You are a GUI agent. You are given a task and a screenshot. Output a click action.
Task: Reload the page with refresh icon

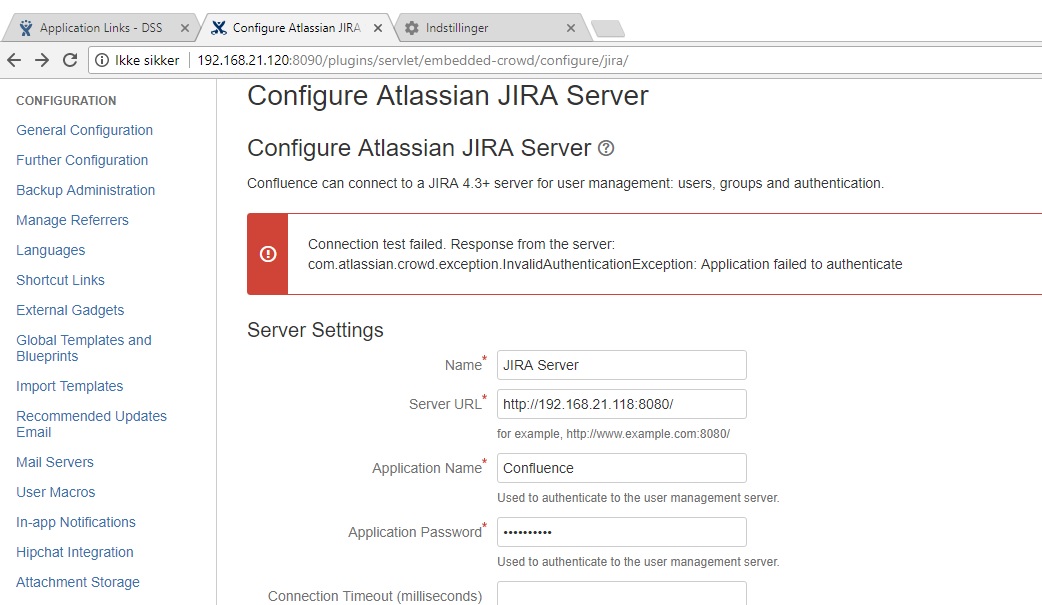[x=70, y=60]
